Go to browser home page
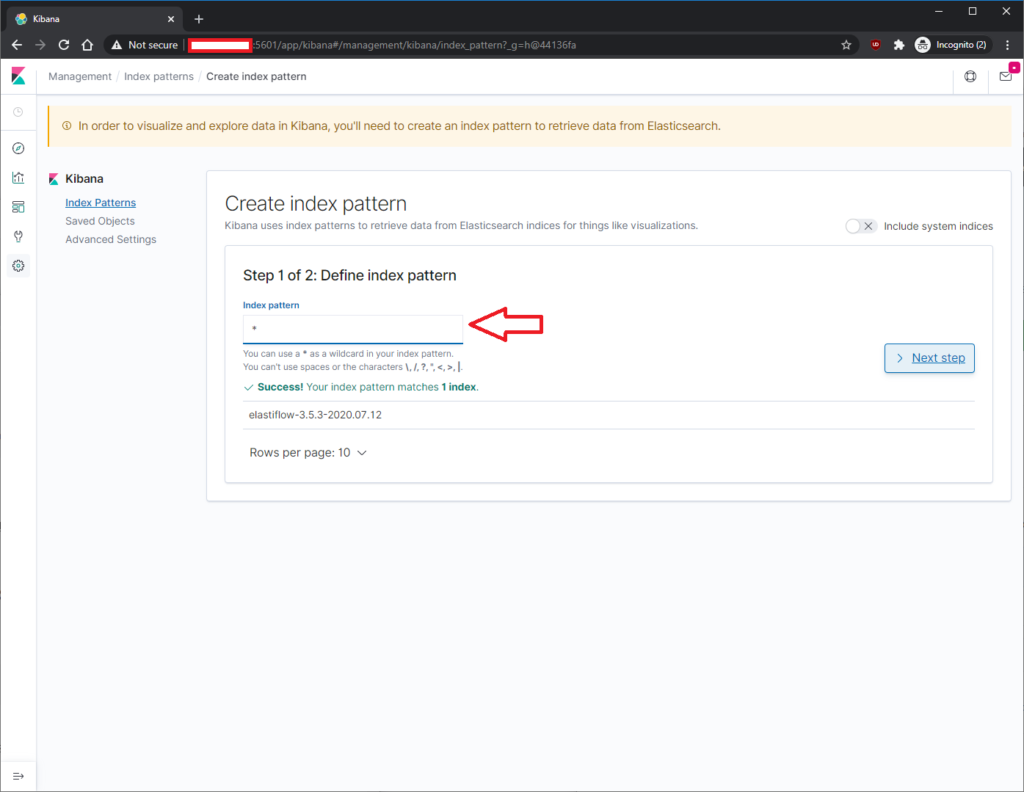 coord(88,45)
